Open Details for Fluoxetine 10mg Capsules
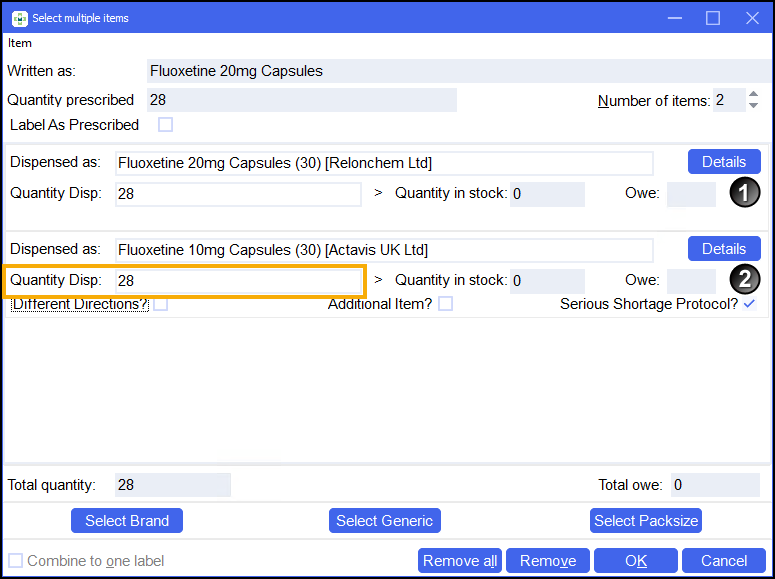 [x=723, y=249]
